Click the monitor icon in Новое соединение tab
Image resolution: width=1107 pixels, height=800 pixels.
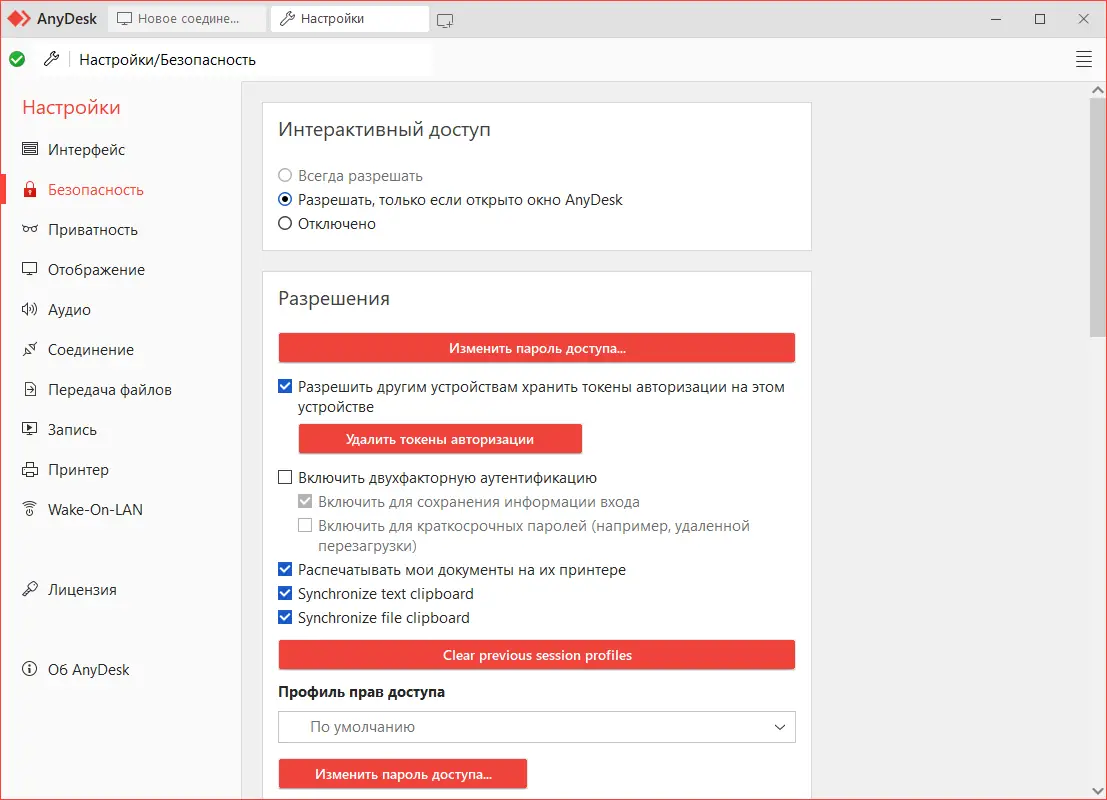(x=124, y=19)
